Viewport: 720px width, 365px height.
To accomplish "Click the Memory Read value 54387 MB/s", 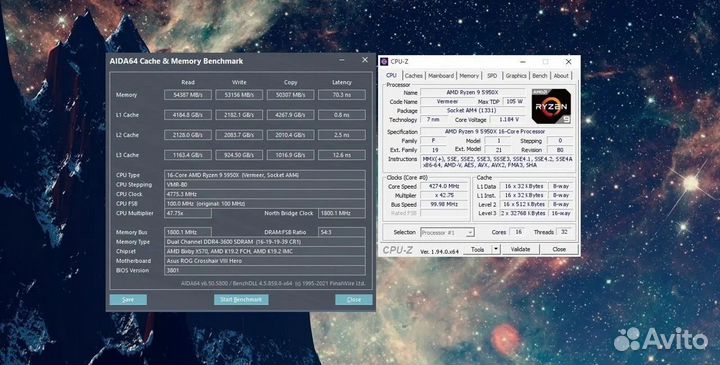I will coord(188,95).
